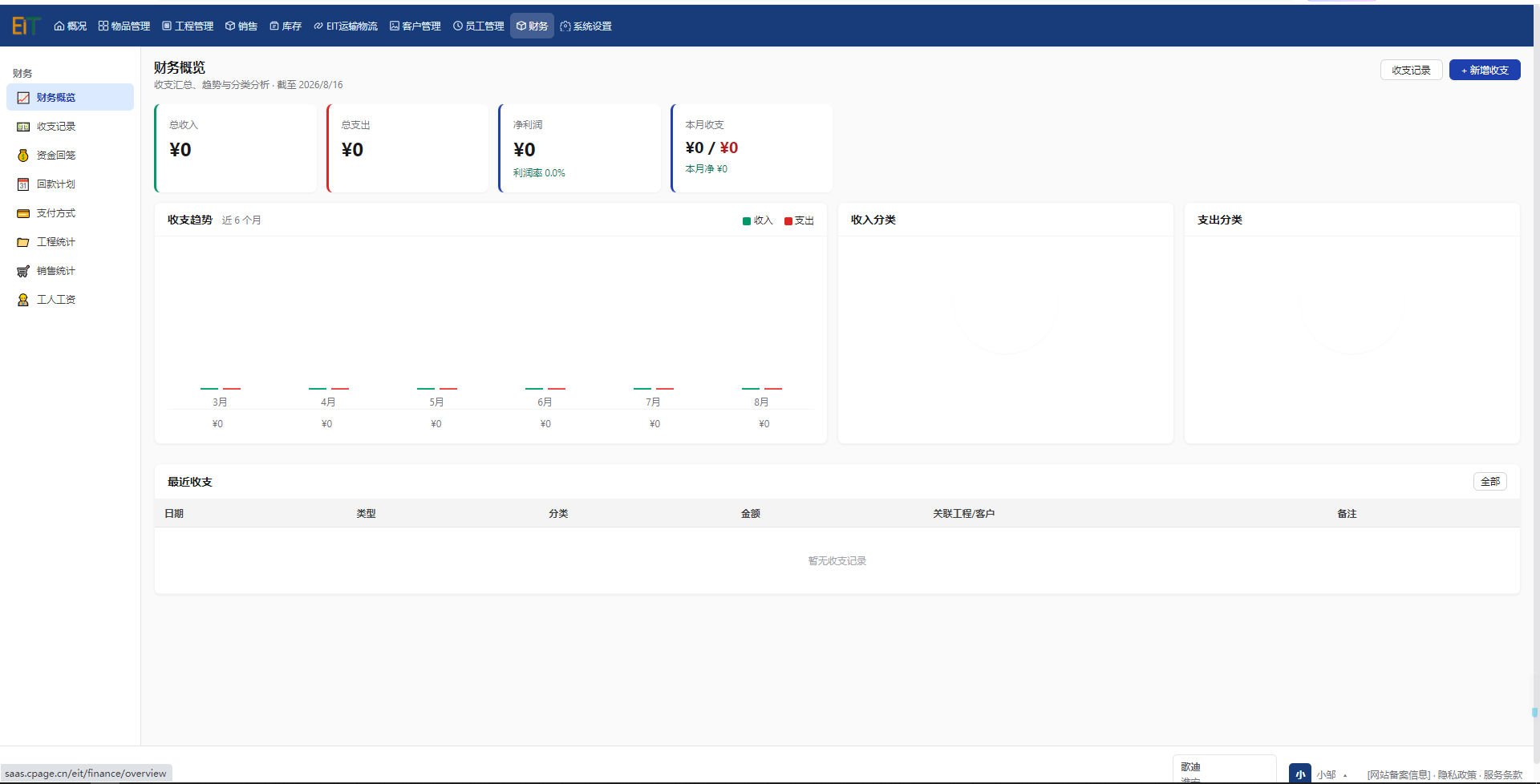Open the 隐私政策 footer link

(1457, 774)
